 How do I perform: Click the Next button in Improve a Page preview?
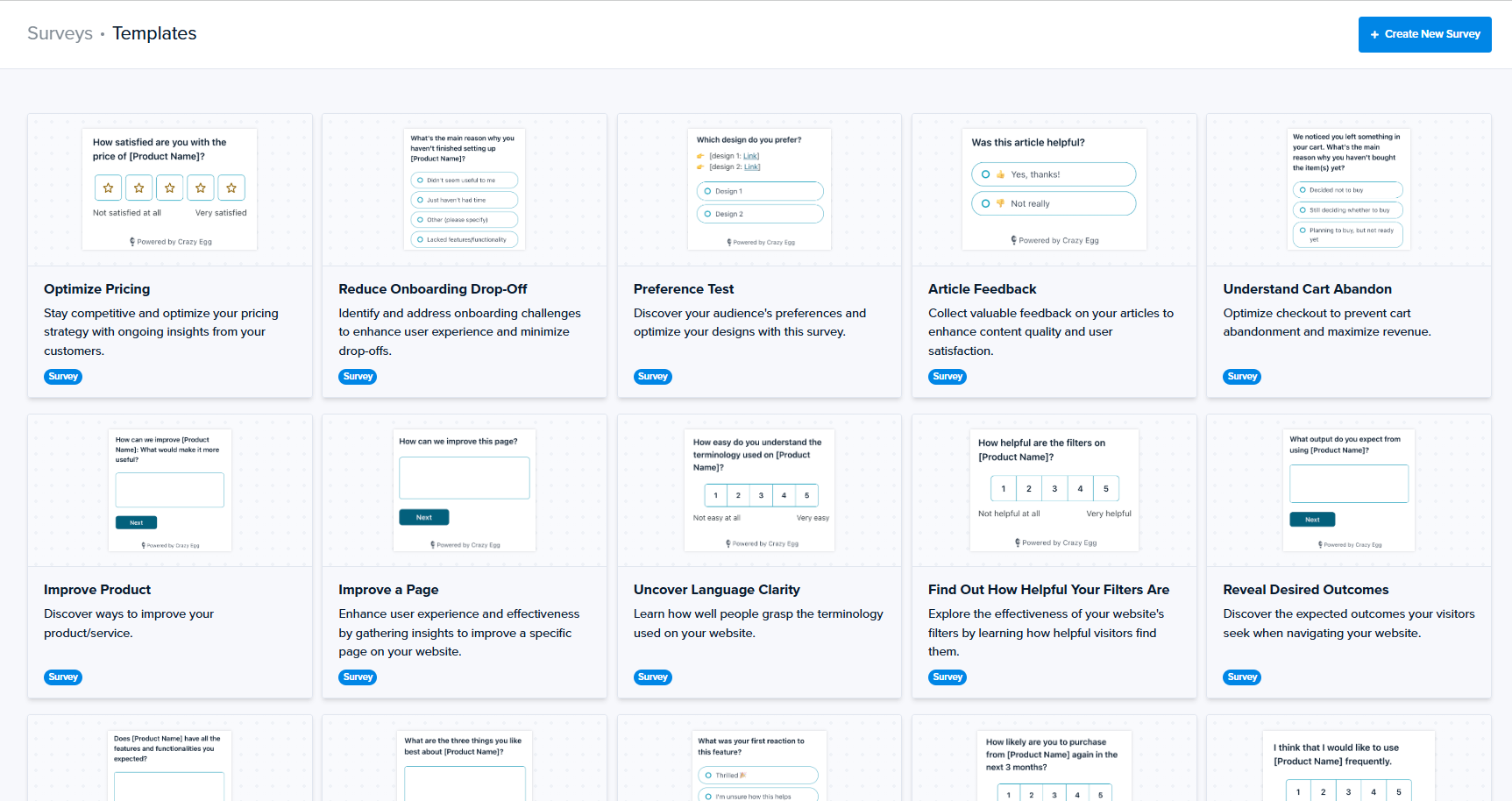click(x=424, y=517)
